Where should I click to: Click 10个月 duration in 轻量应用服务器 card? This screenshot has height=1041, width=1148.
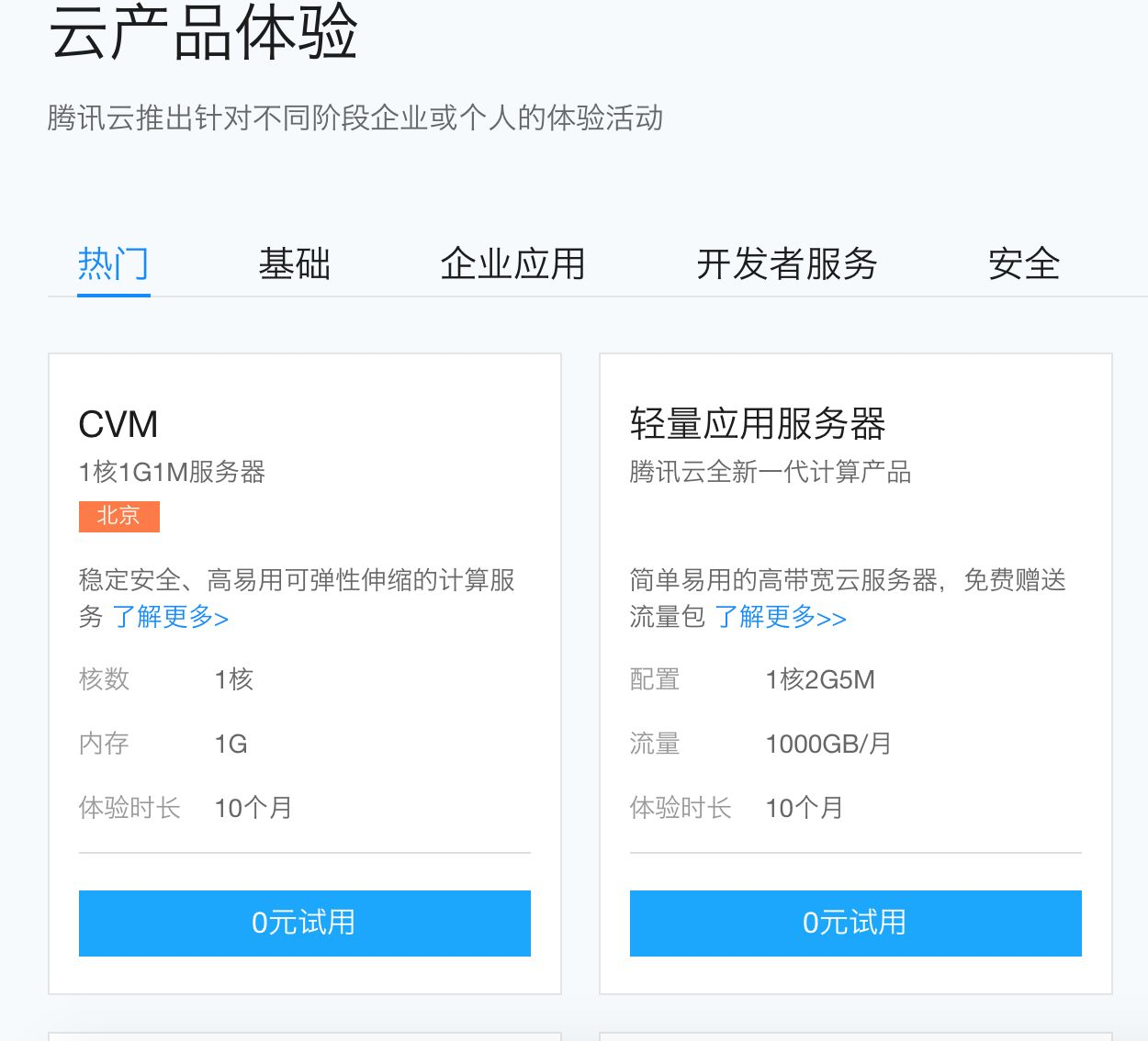(x=805, y=808)
